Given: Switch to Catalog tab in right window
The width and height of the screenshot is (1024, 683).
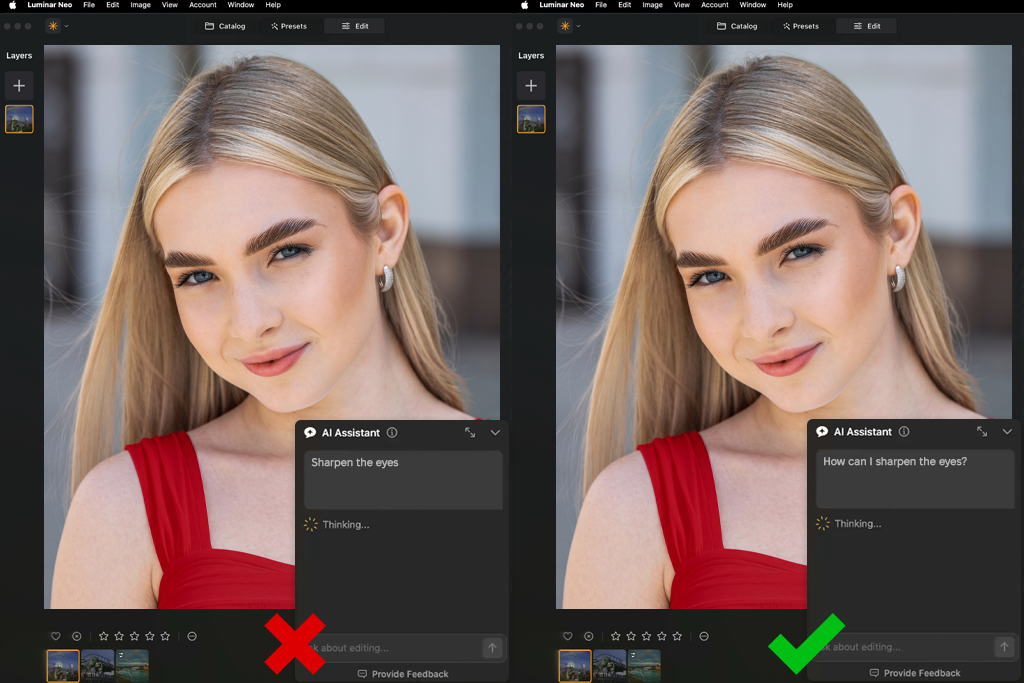Looking at the screenshot, I should 737,26.
